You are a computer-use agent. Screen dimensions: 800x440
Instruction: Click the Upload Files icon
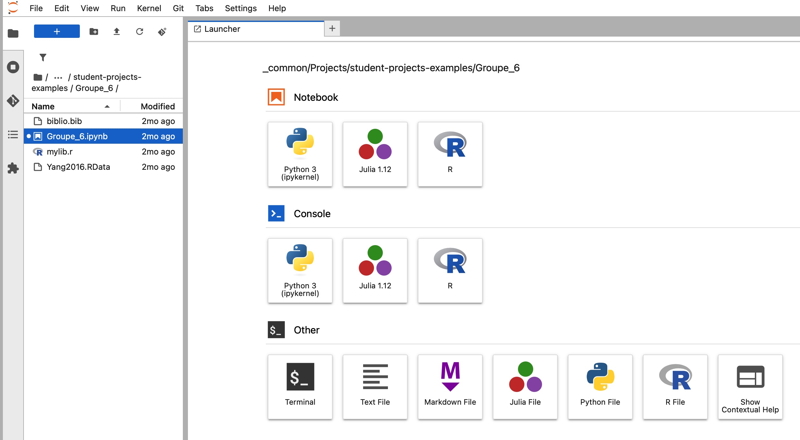pos(116,32)
